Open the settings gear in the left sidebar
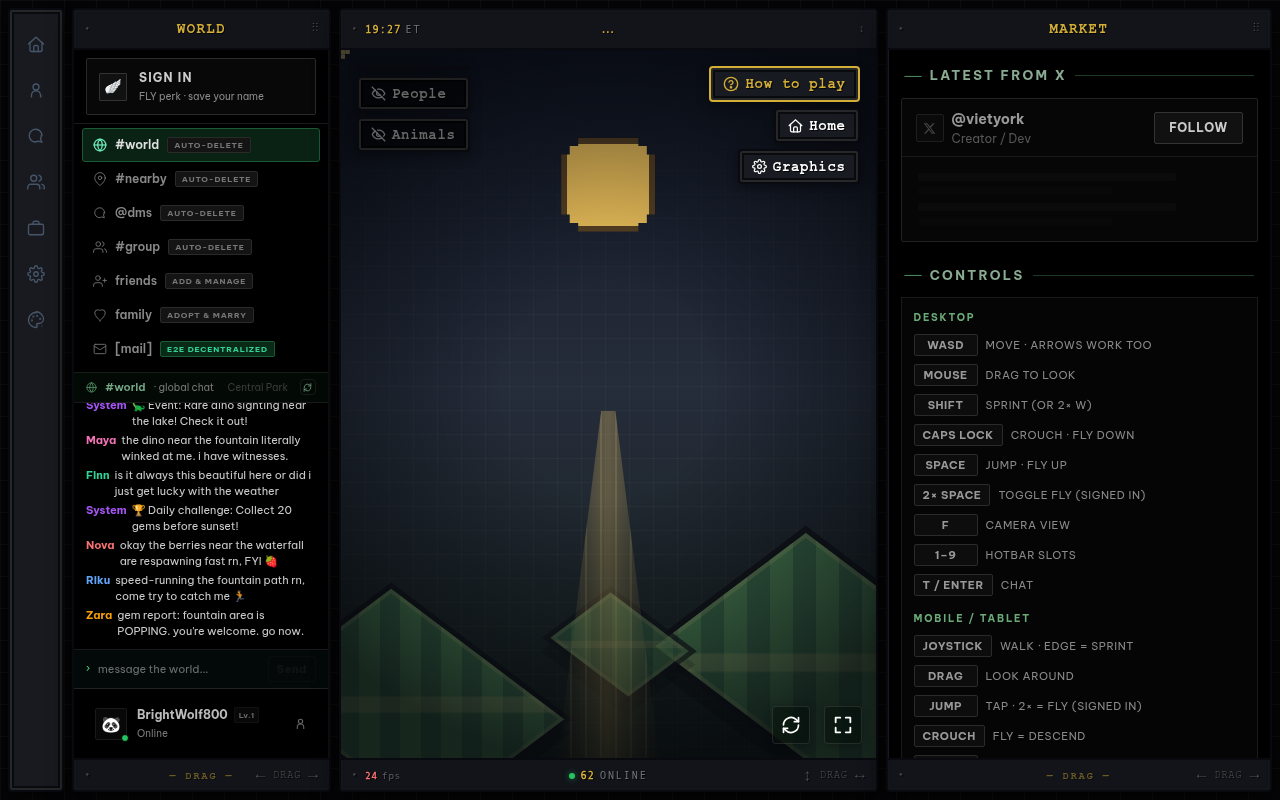The image size is (1280, 800). 36,274
